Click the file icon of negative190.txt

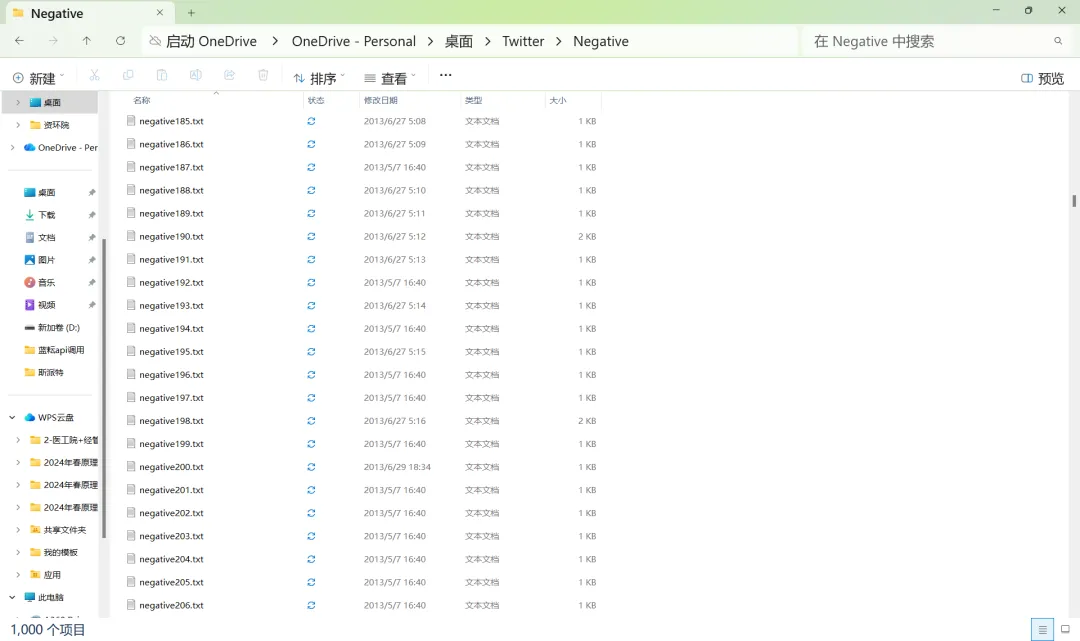tap(131, 236)
